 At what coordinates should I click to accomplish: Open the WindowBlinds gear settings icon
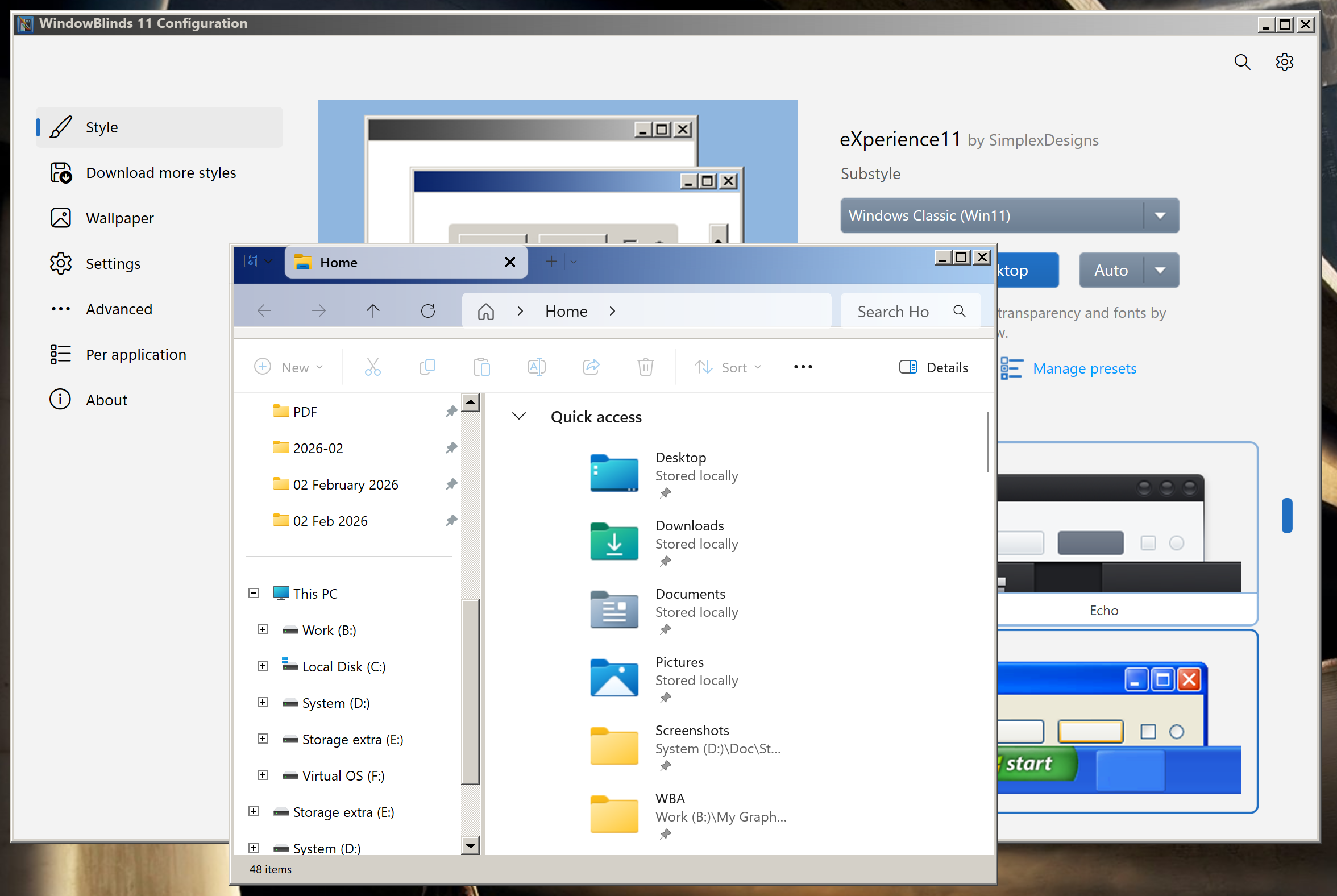click(1284, 62)
